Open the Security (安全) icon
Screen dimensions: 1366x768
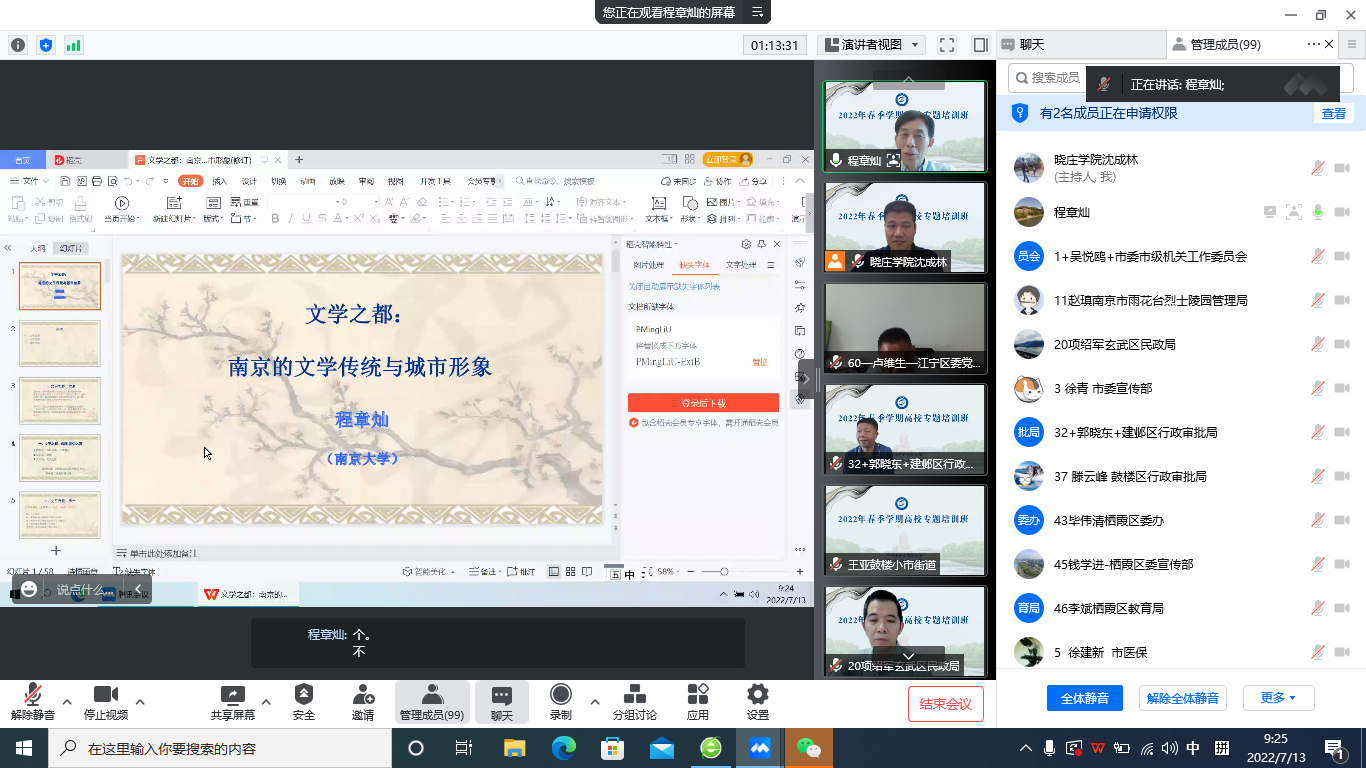click(304, 702)
